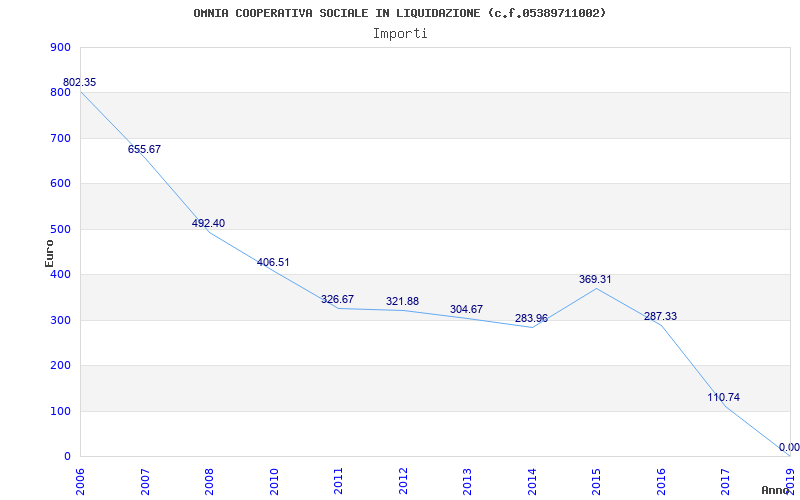Click the 406.51 data point label

click(x=273, y=262)
